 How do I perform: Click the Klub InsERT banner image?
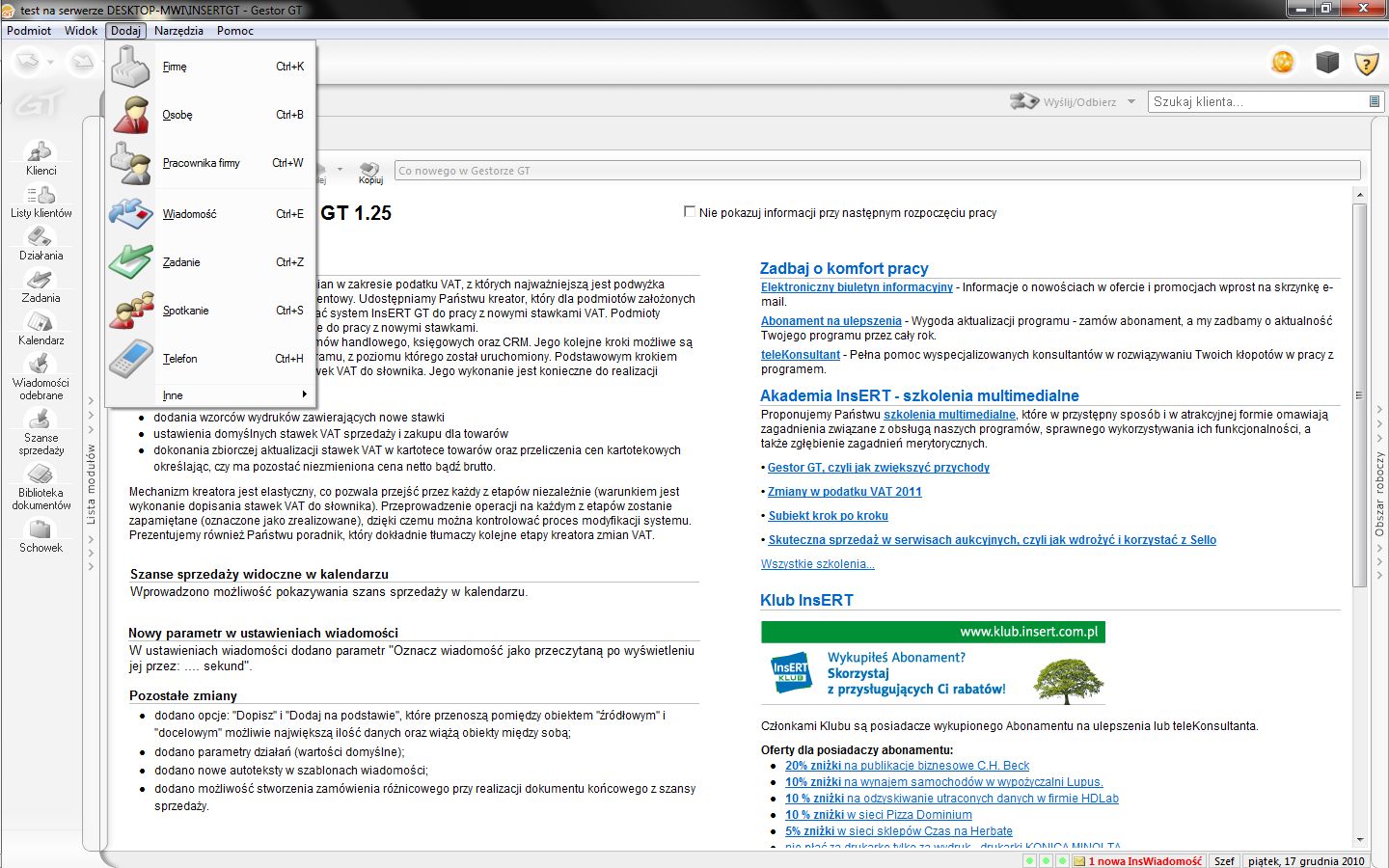[933, 664]
